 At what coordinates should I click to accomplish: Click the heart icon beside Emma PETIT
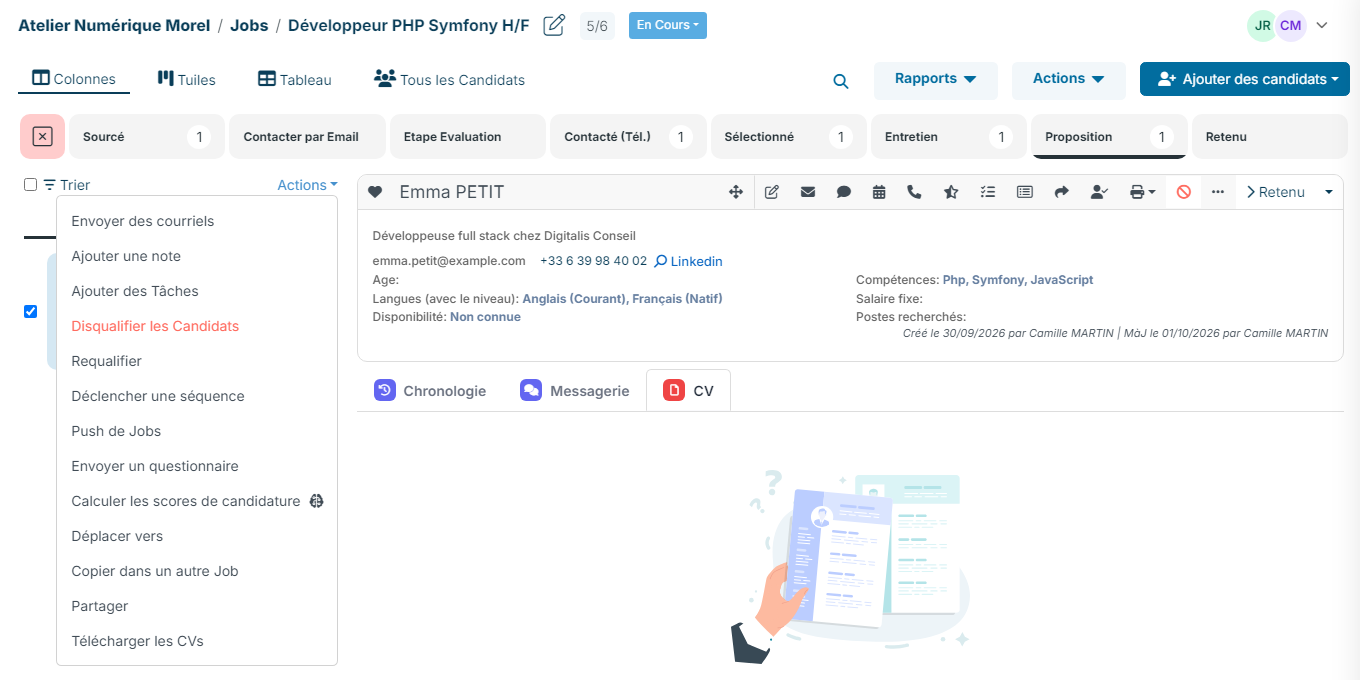pyautogui.click(x=375, y=192)
